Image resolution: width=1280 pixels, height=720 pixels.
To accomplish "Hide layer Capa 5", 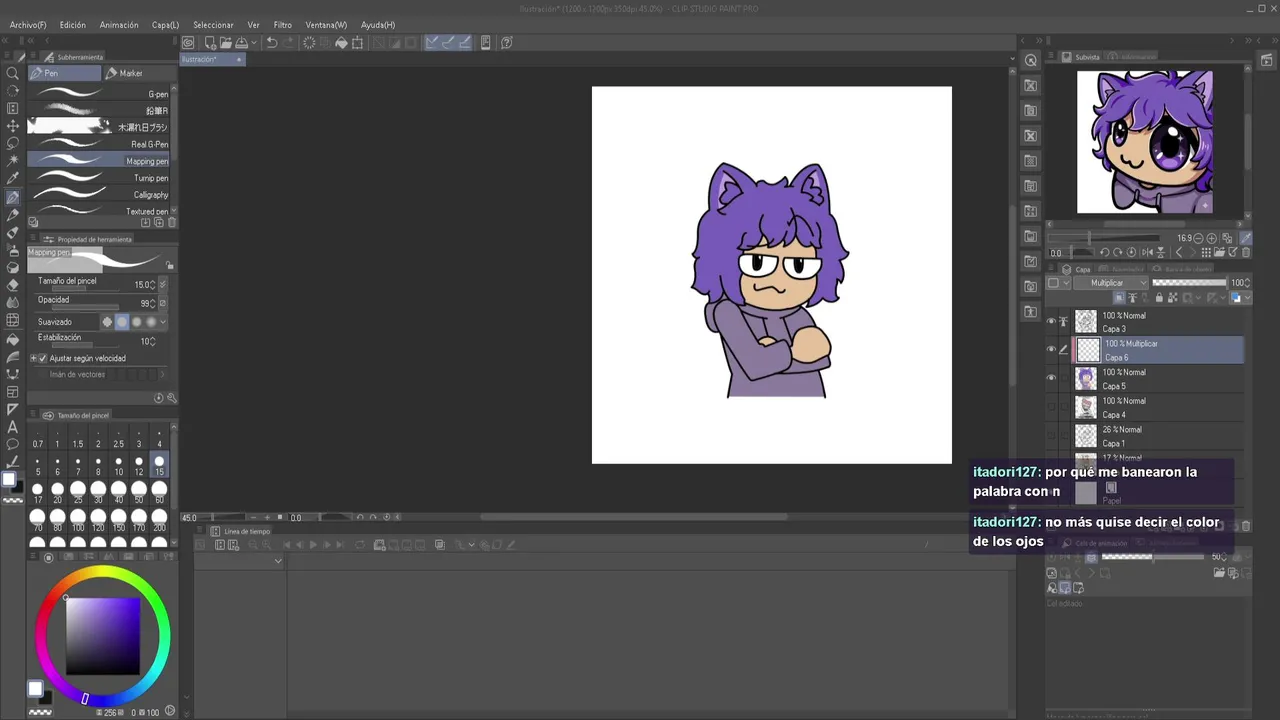I will pyautogui.click(x=1051, y=378).
